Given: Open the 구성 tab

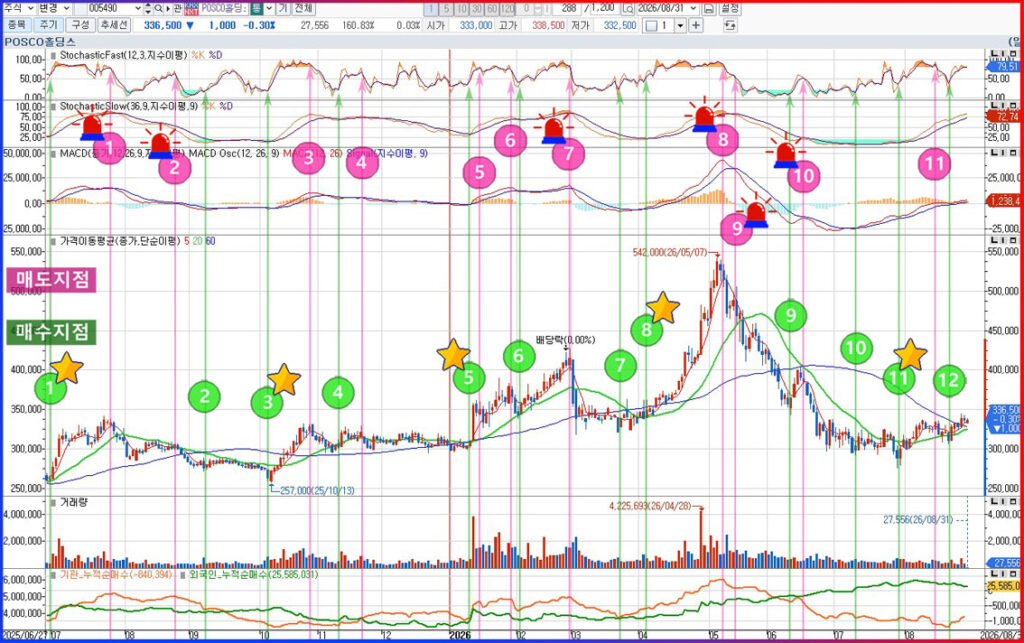Looking at the screenshot, I should click(x=80, y=25).
